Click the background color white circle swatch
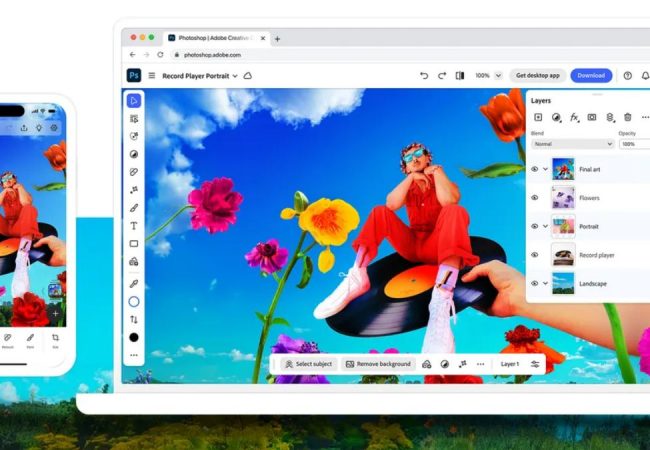650x450 pixels. tap(133, 302)
